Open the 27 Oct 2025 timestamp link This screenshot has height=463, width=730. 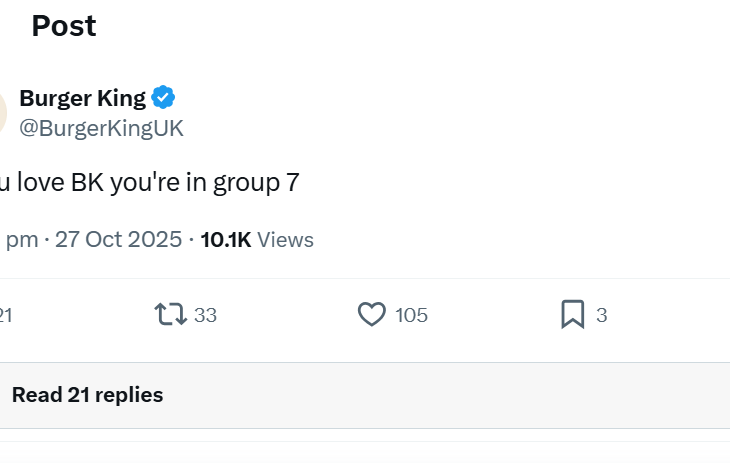click(x=118, y=240)
